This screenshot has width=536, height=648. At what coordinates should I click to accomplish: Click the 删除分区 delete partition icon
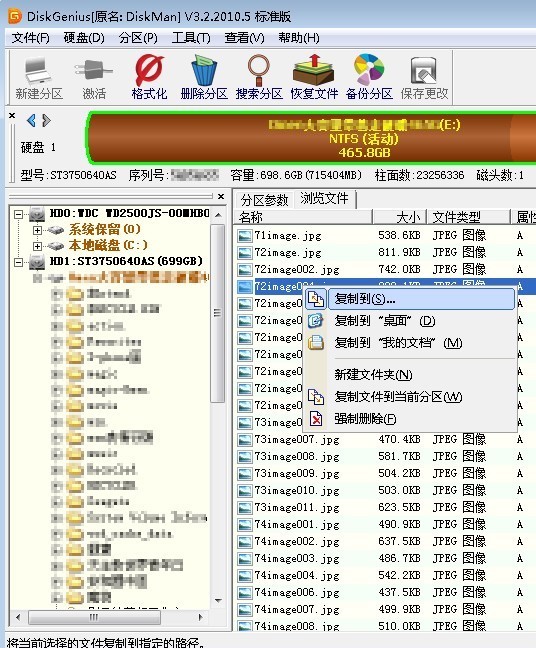point(204,77)
